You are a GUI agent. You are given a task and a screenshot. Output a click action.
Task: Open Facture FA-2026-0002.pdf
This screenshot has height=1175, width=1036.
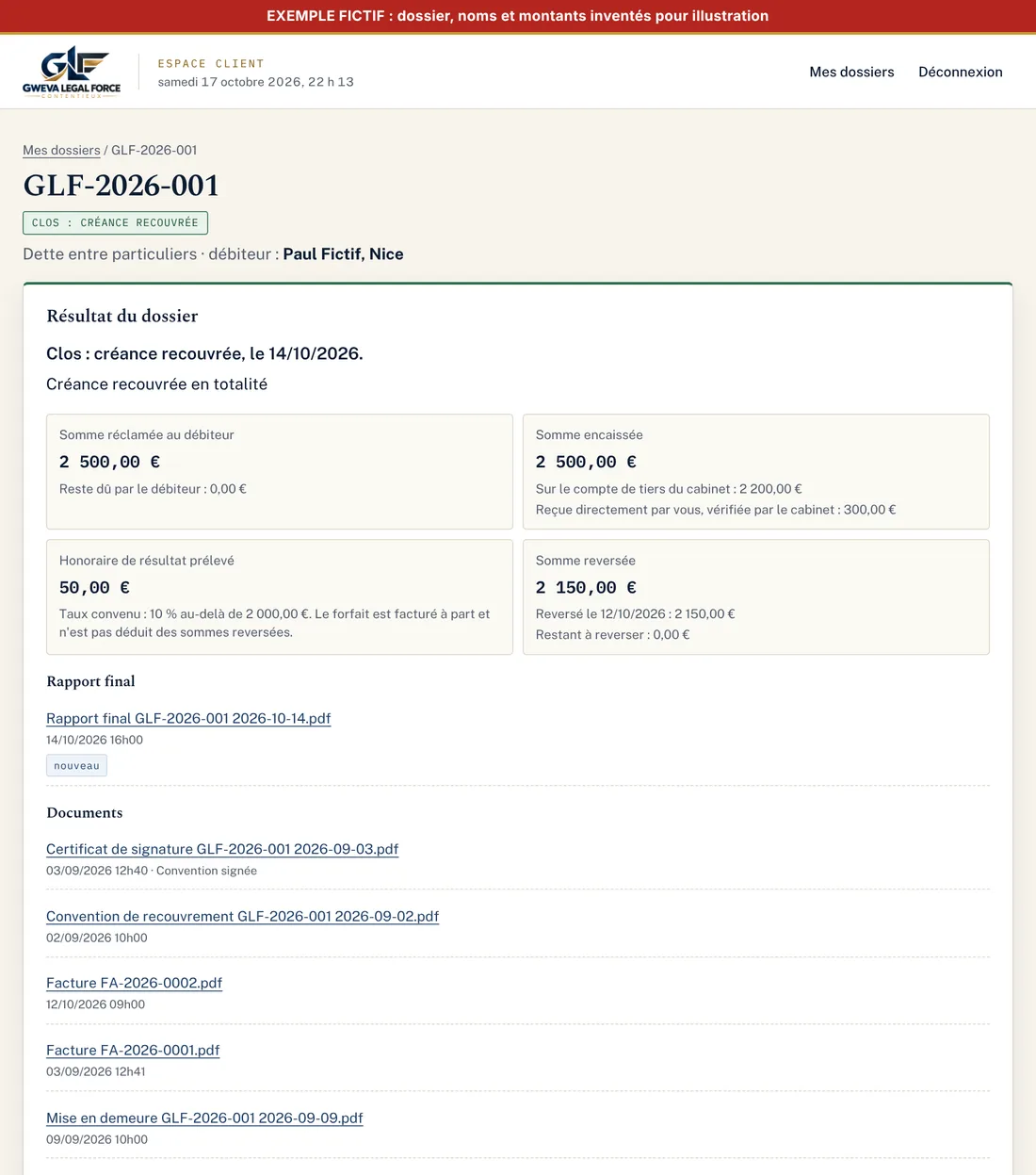click(x=134, y=983)
